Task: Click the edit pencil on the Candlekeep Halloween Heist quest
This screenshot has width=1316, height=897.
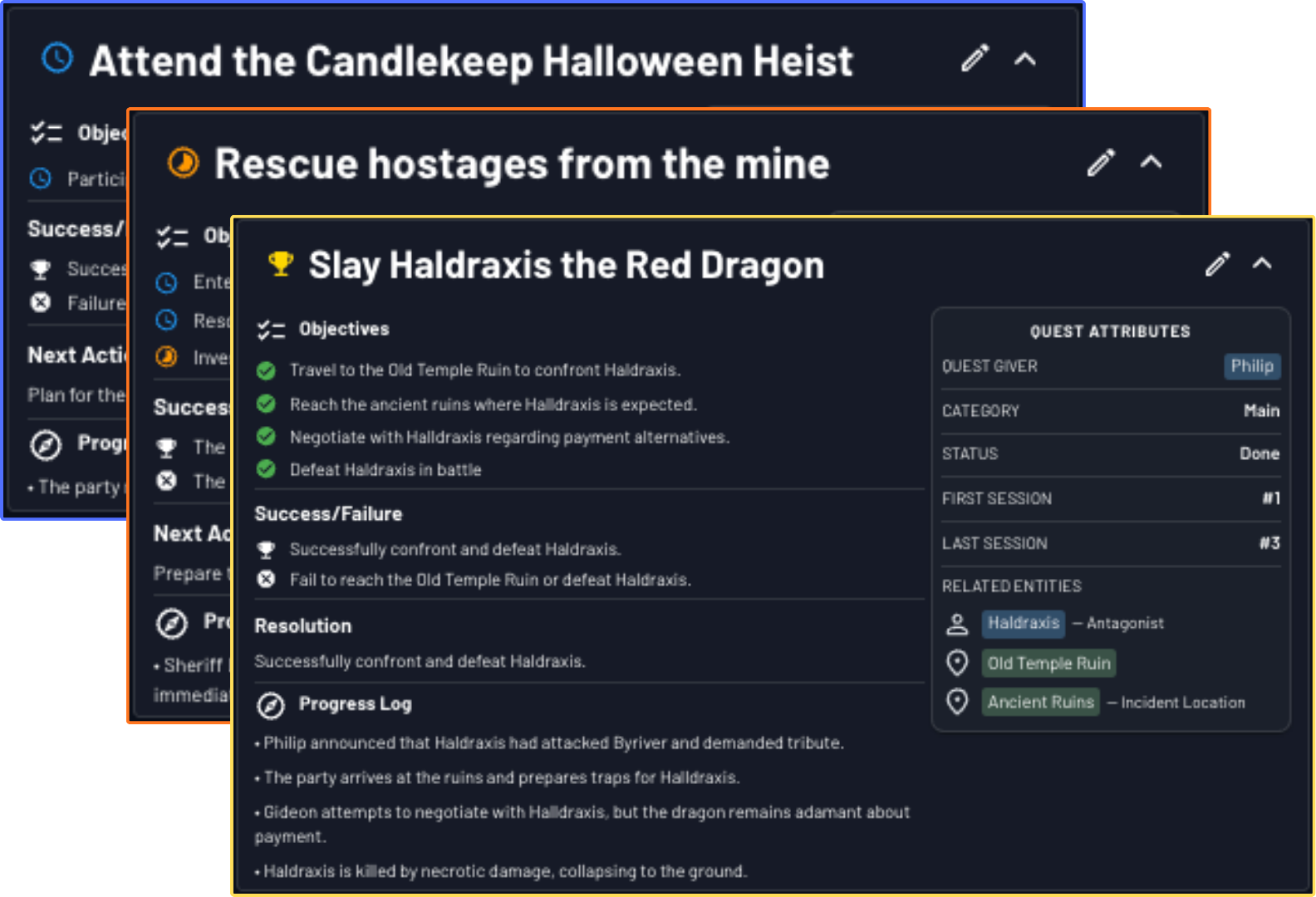Action: (974, 59)
